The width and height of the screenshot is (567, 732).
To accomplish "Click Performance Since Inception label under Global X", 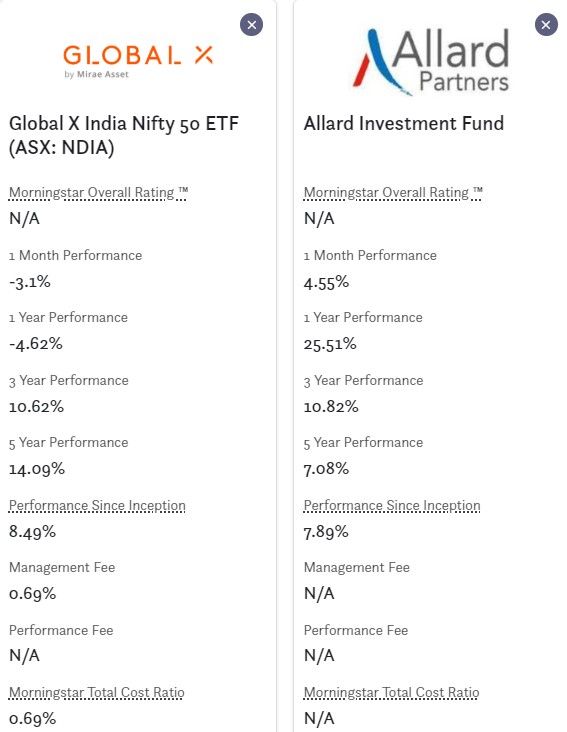I will pyautogui.click(x=97, y=506).
